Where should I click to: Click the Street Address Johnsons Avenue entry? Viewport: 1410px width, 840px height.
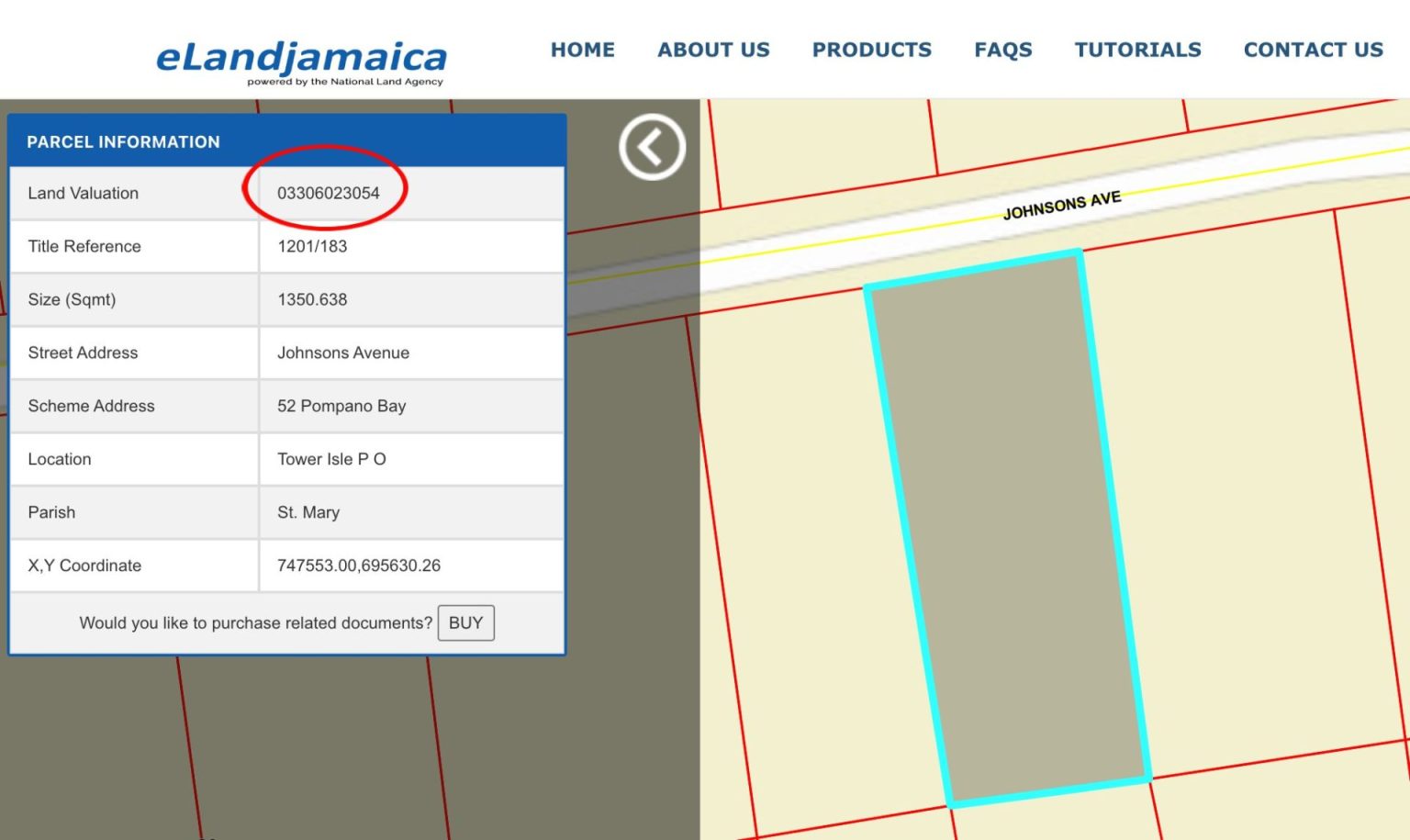(x=343, y=353)
